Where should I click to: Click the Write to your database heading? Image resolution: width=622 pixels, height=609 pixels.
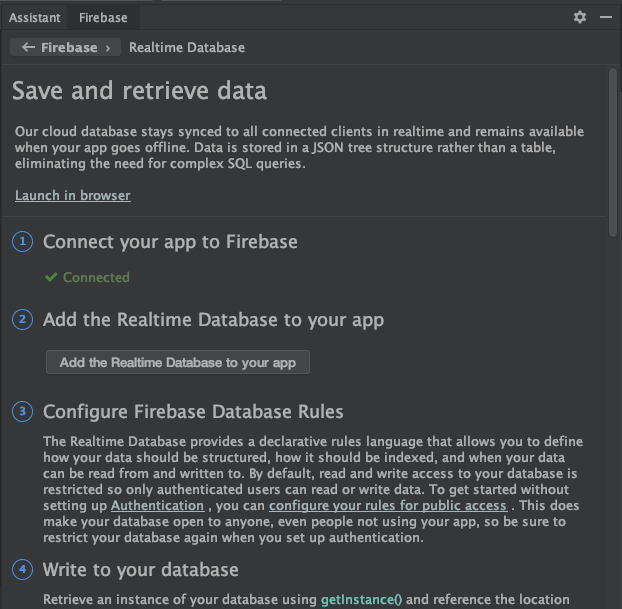[140, 570]
